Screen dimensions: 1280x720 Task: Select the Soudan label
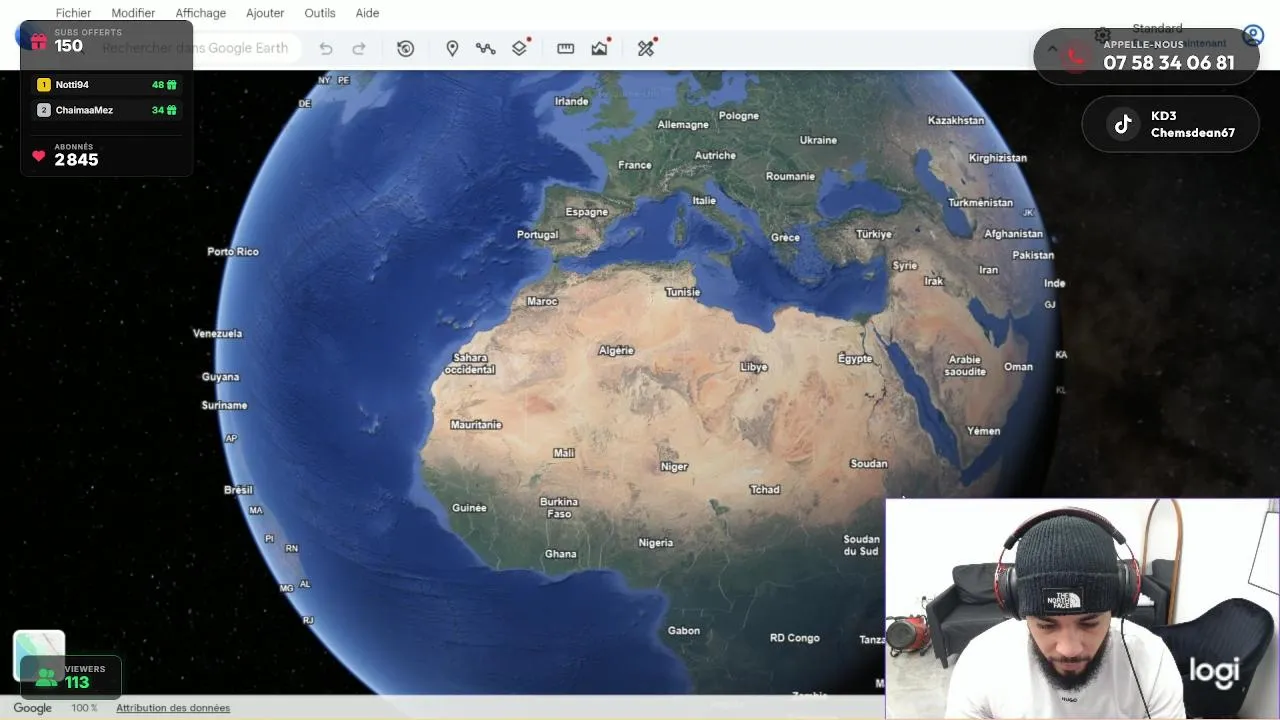point(868,464)
